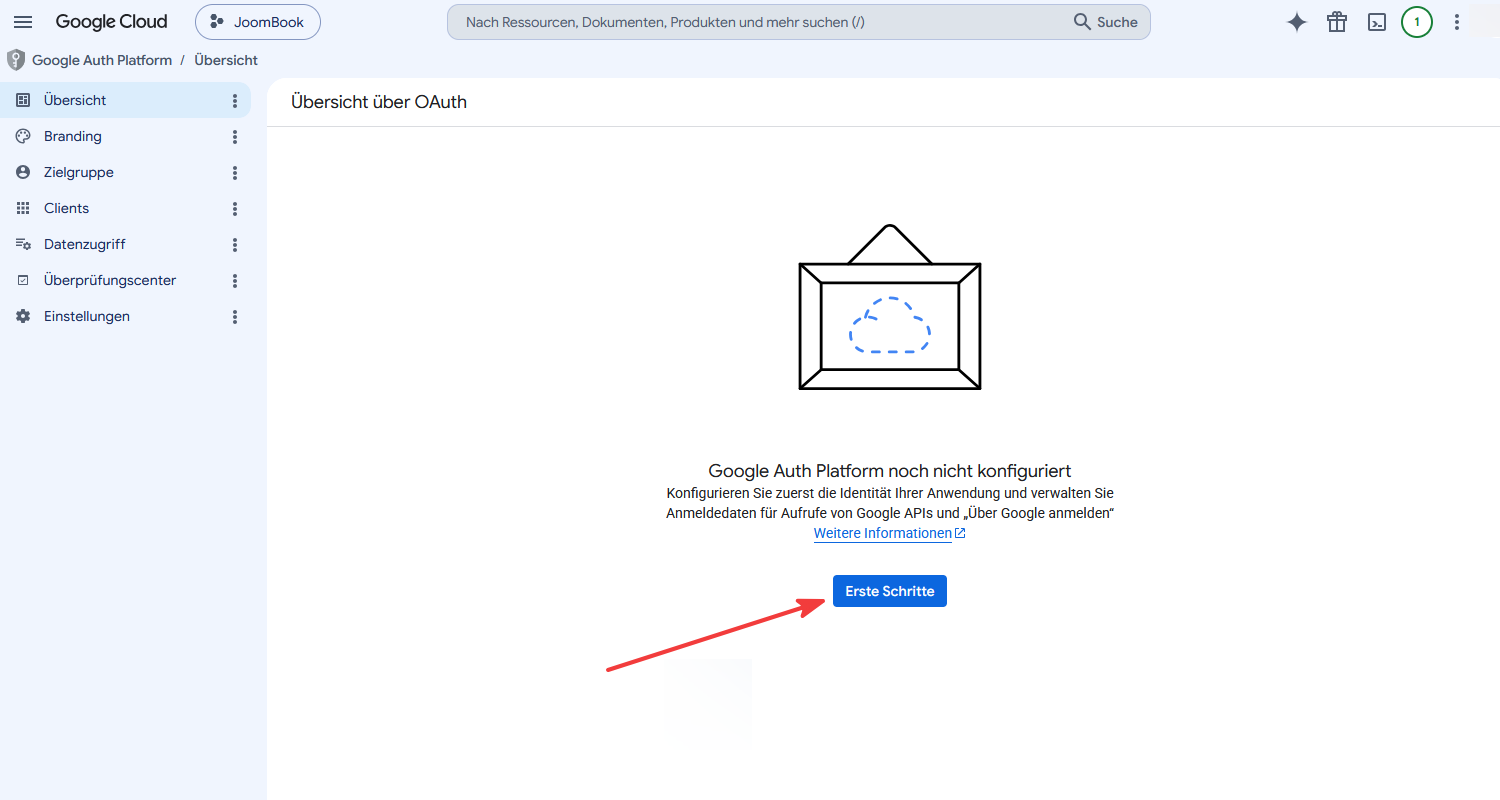This screenshot has width=1500, height=800.
Task: Click the Clients grid icon
Action: (x=23, y=208)
